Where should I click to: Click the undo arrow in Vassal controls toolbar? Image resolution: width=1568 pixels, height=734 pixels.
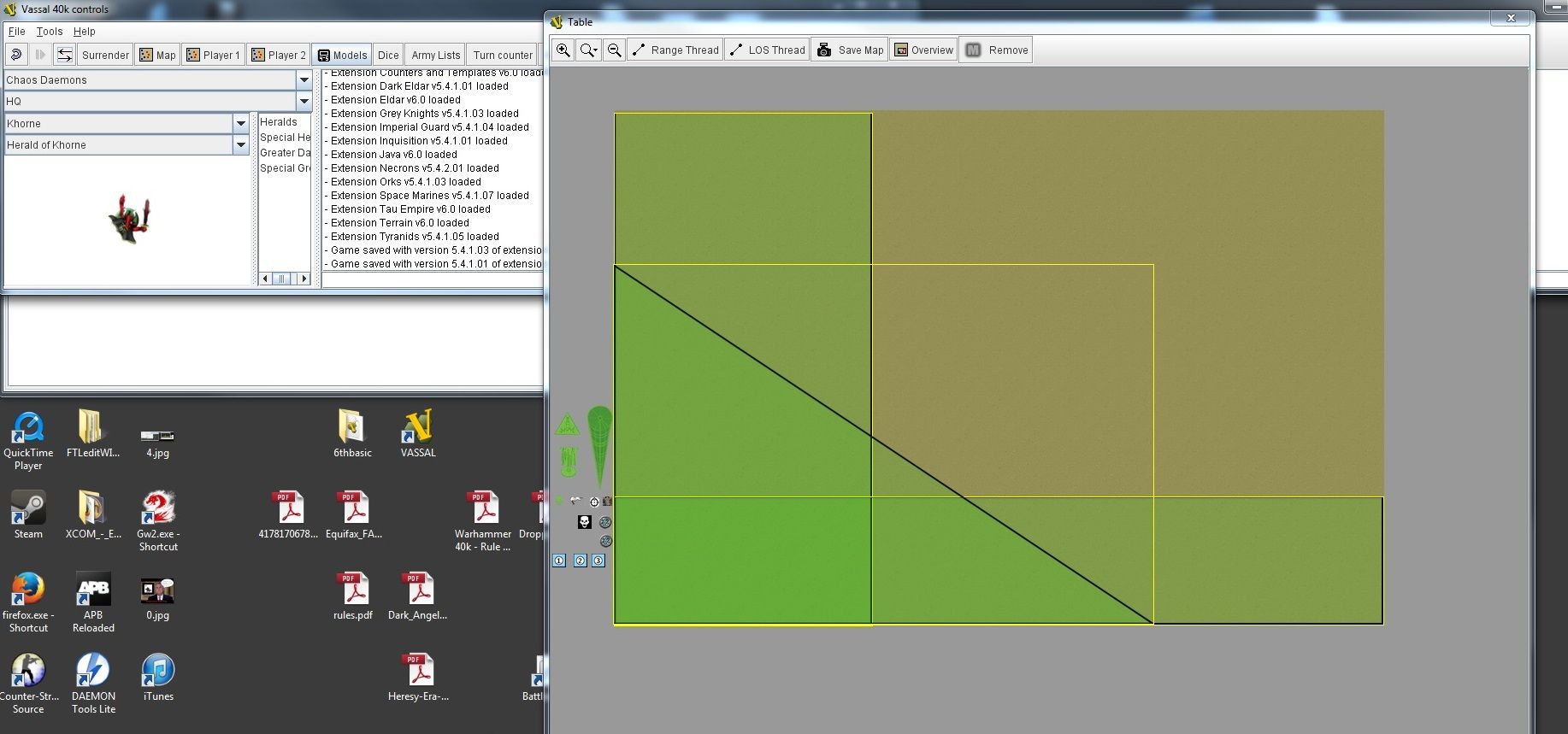point(16,55)
